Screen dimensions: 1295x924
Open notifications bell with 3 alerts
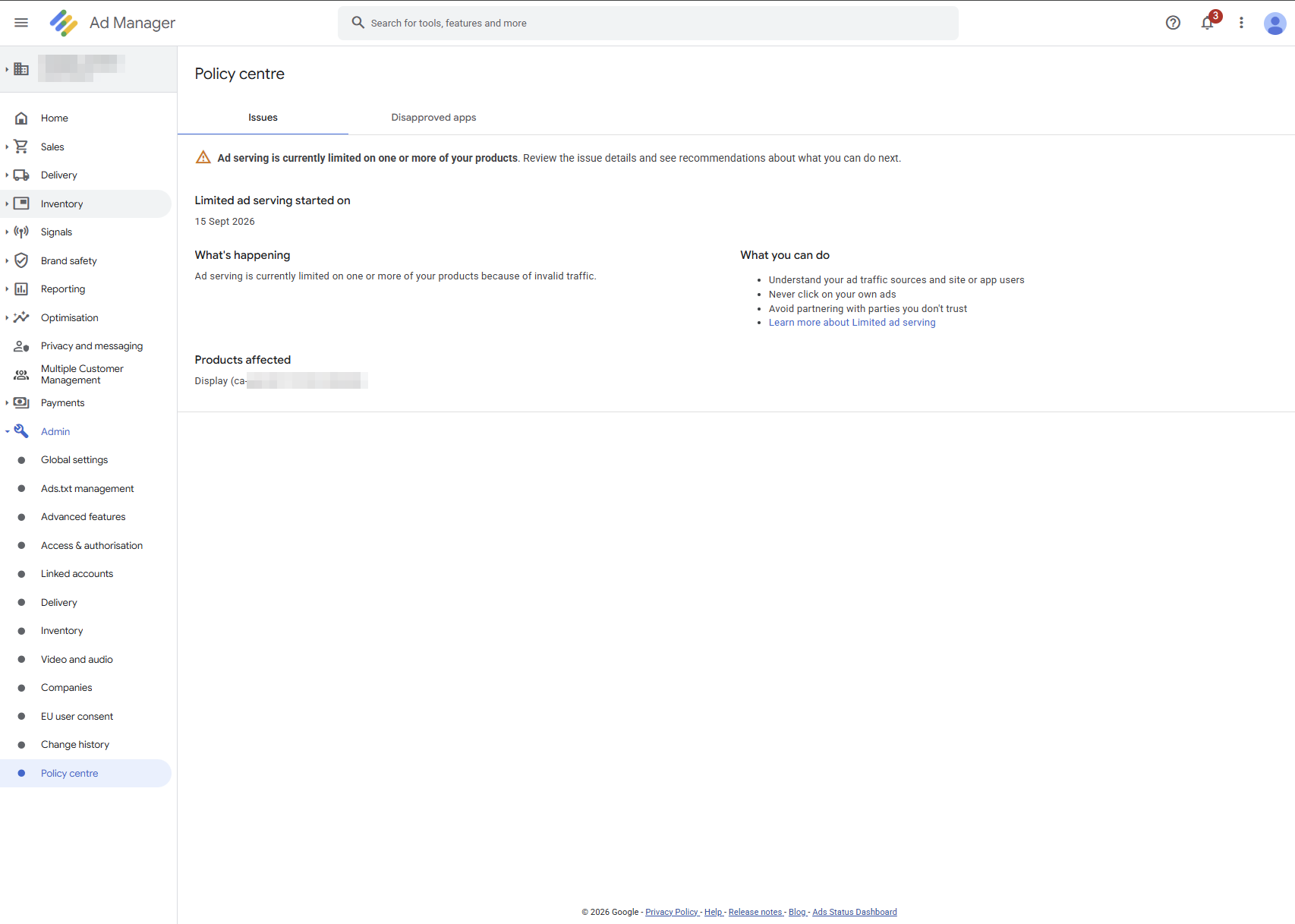coord(1208,23)
